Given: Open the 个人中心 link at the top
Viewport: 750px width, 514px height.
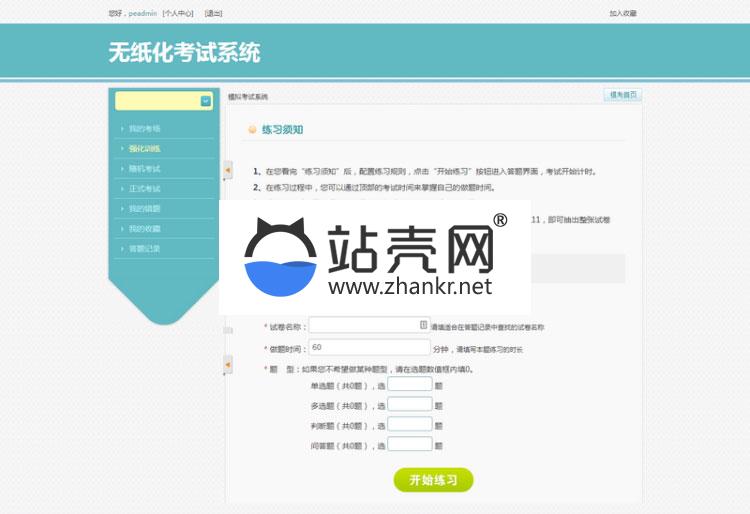Looking at the screenshot, I should (x=178, y=14).
